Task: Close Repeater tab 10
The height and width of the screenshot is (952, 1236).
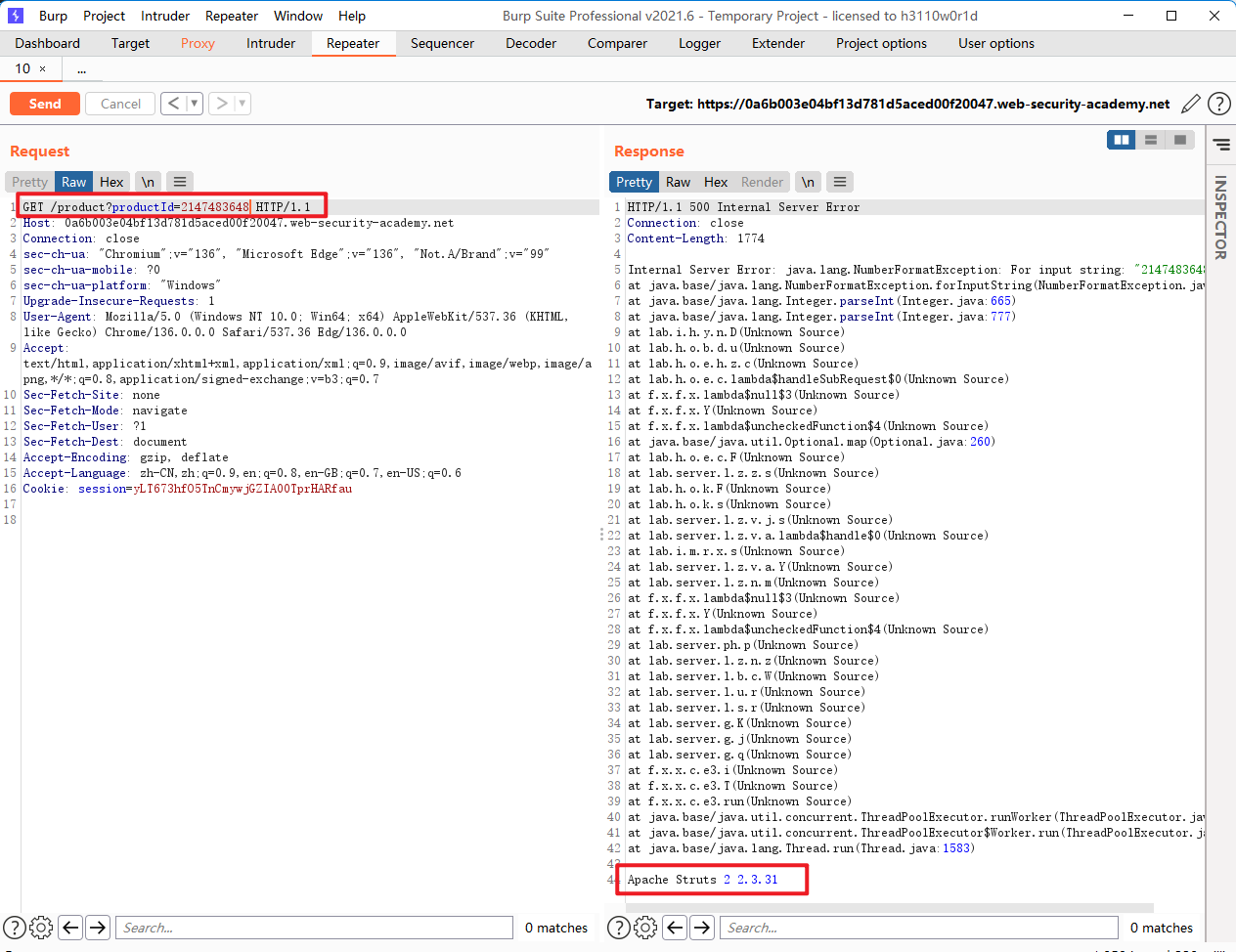Action: pos(42,68)
